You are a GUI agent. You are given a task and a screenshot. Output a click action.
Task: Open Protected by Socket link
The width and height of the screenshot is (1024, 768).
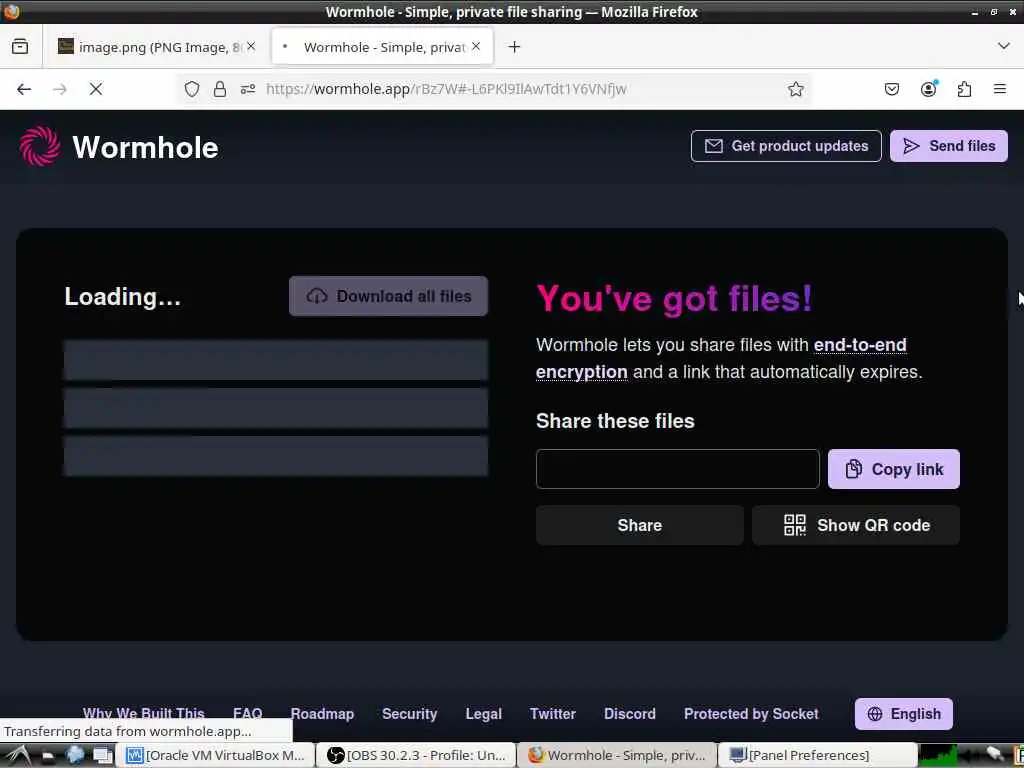click(x=751, y=714)
